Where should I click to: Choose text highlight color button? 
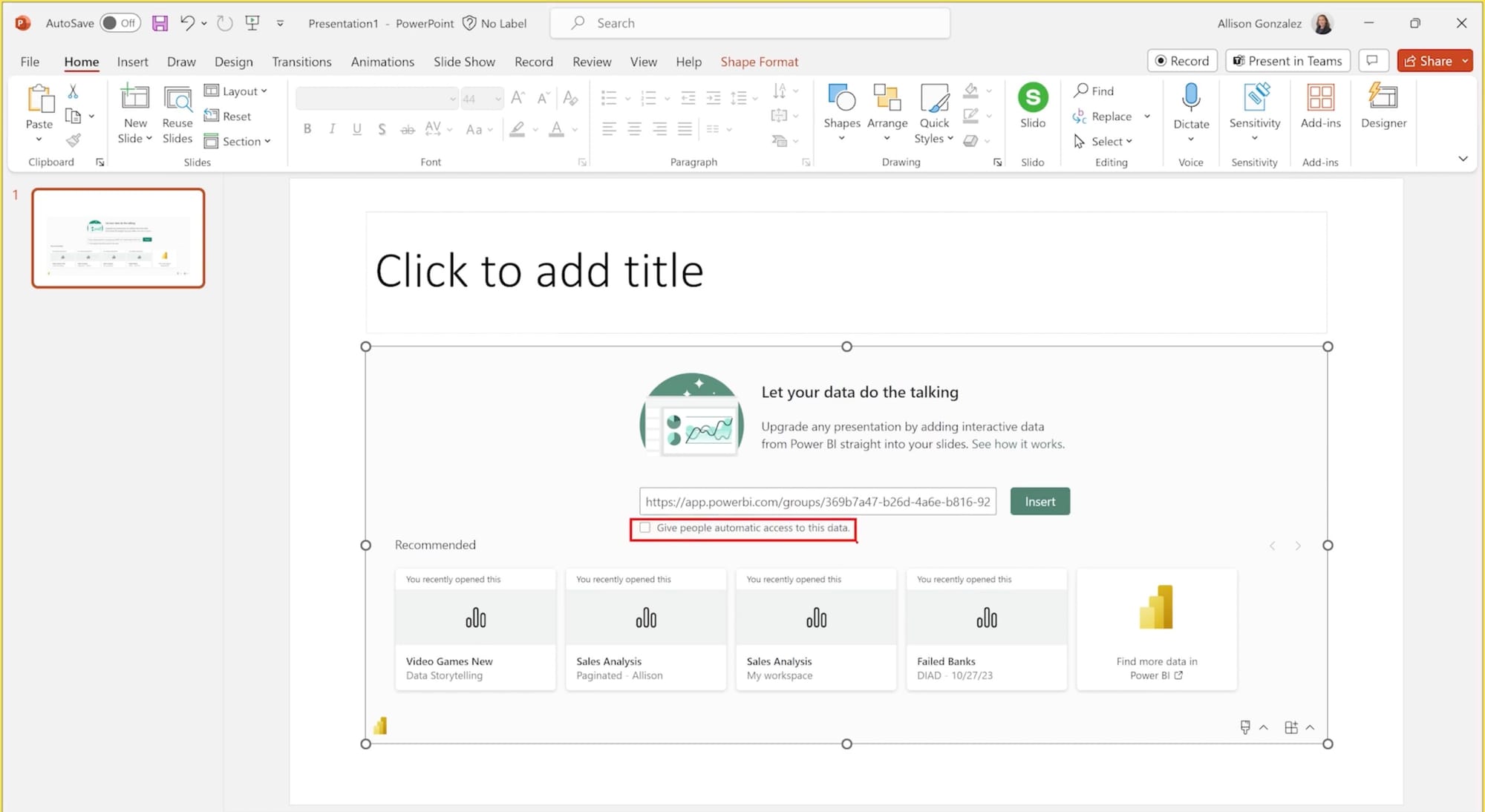click(518, 129)
